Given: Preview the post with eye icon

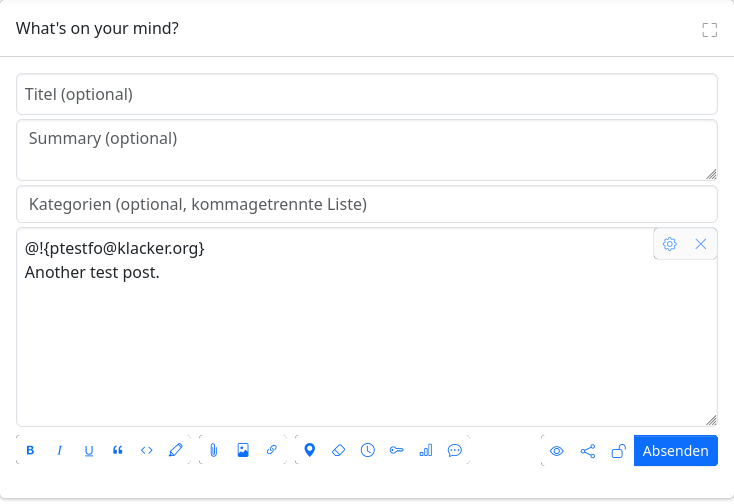Looking at the screenshot, I should (557, 451).
